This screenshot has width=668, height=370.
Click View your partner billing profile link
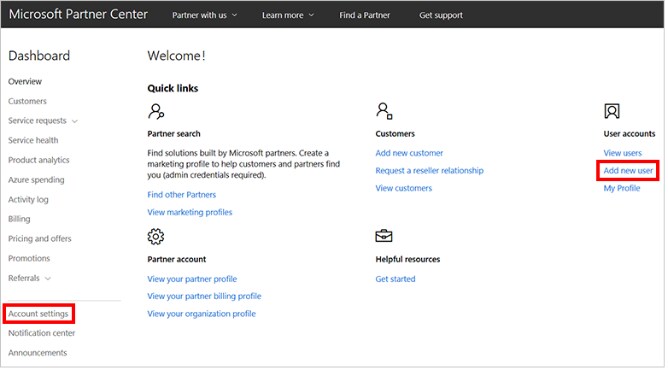204,296
